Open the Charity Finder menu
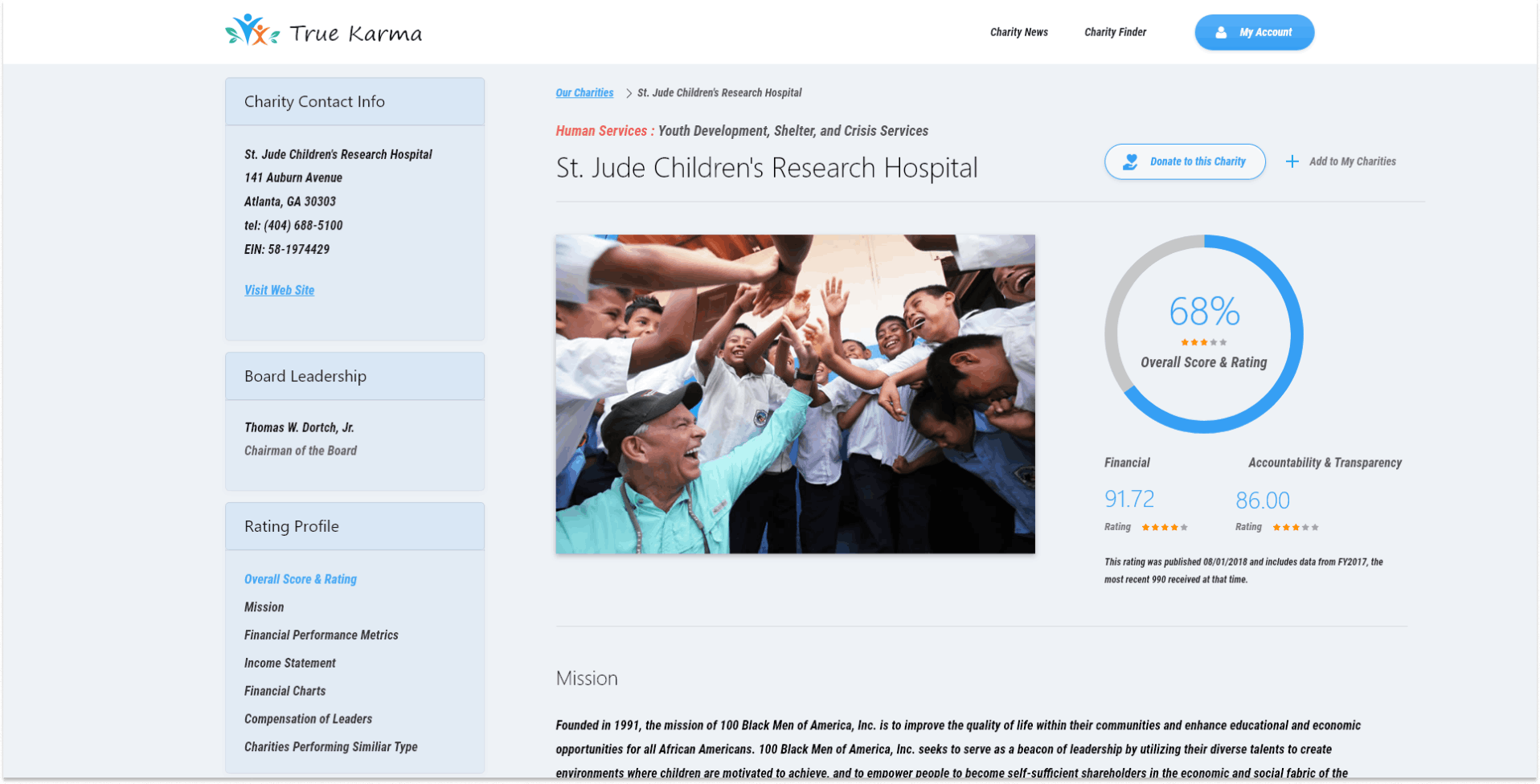The height and width of the screenshot is (784, 1540). point(1115,32)
